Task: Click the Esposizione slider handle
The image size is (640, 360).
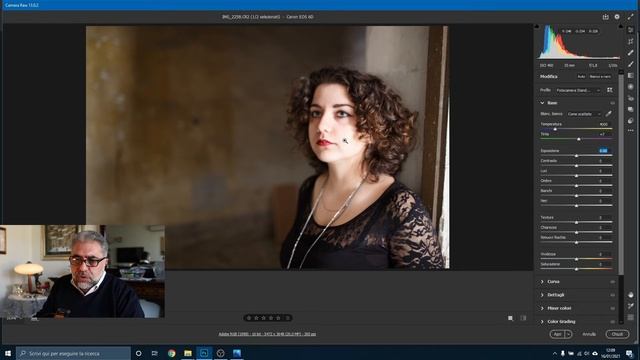Action: (x=576, y=156)
